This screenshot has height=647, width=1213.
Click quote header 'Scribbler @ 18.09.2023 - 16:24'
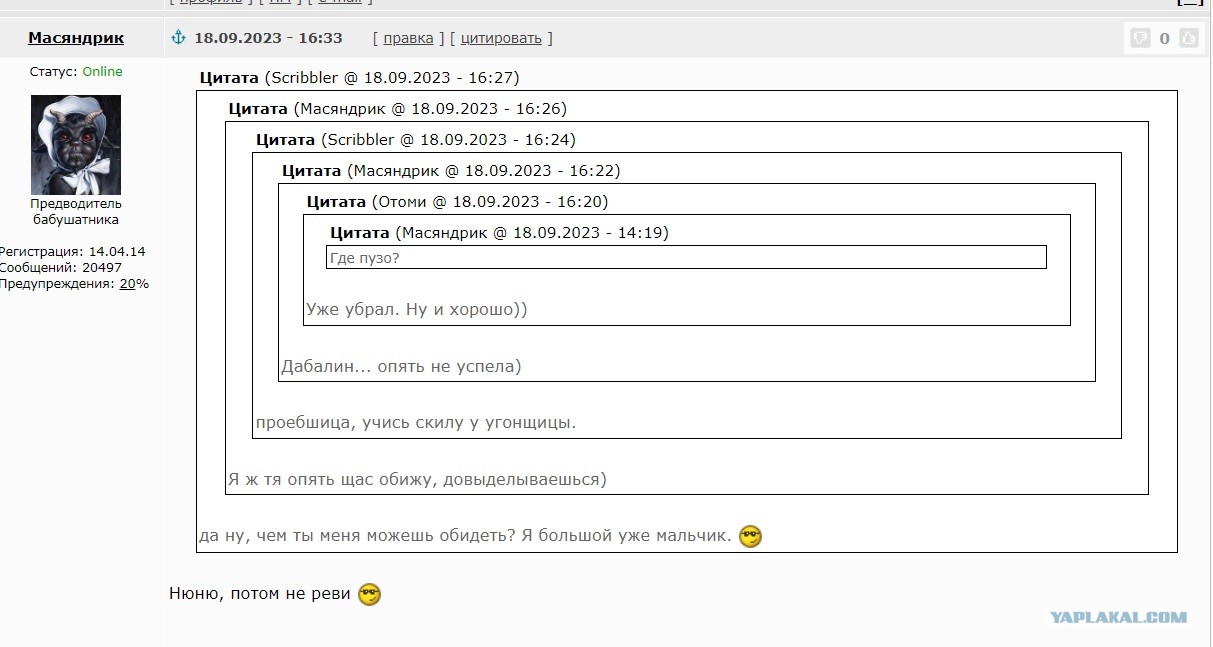pyautogui.click(x=447, y=140)
